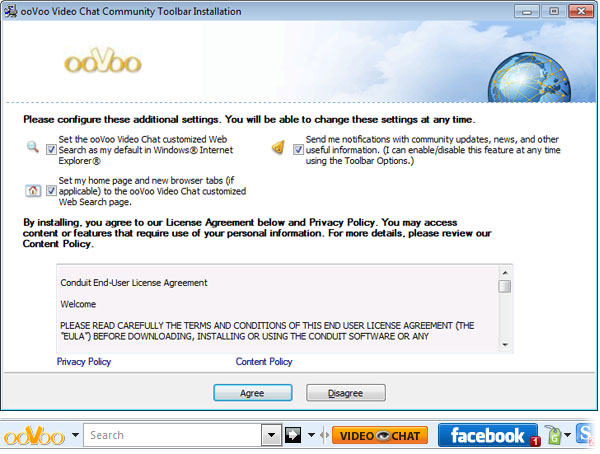This screenshot has width=600, height=454.
Task: Click the Agree button
Action: [x=253, y=393]
